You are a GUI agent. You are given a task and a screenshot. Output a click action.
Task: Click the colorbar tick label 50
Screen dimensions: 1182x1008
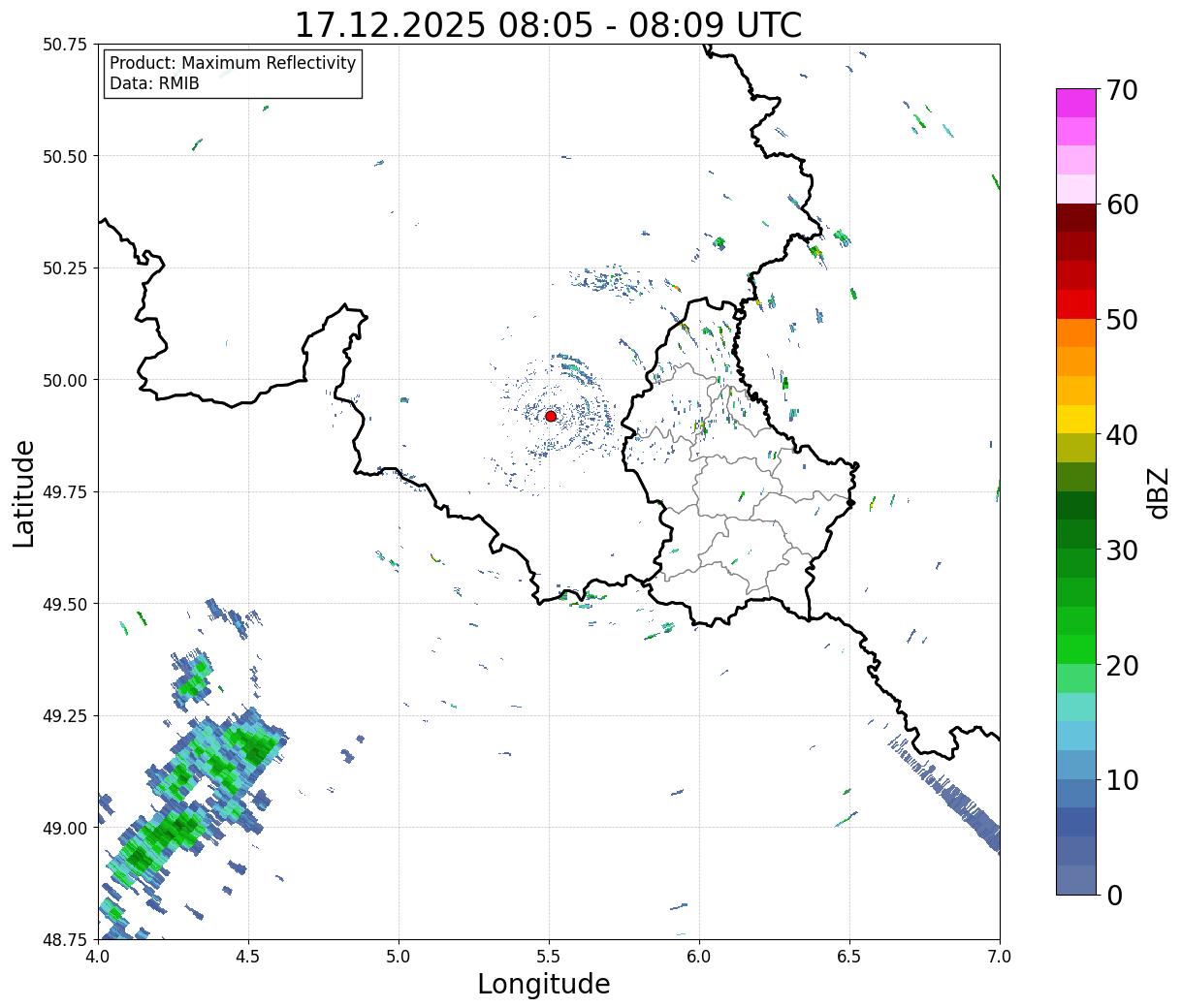point(1122,320)
